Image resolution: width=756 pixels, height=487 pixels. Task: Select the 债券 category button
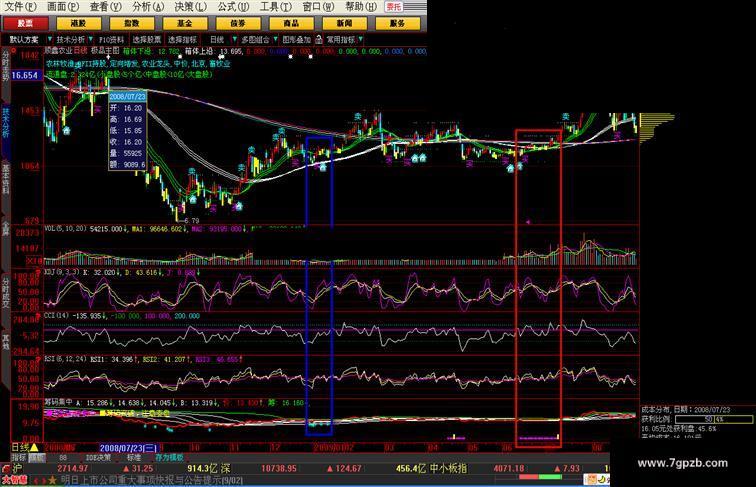pyautogui.click(x=238, y=23)
